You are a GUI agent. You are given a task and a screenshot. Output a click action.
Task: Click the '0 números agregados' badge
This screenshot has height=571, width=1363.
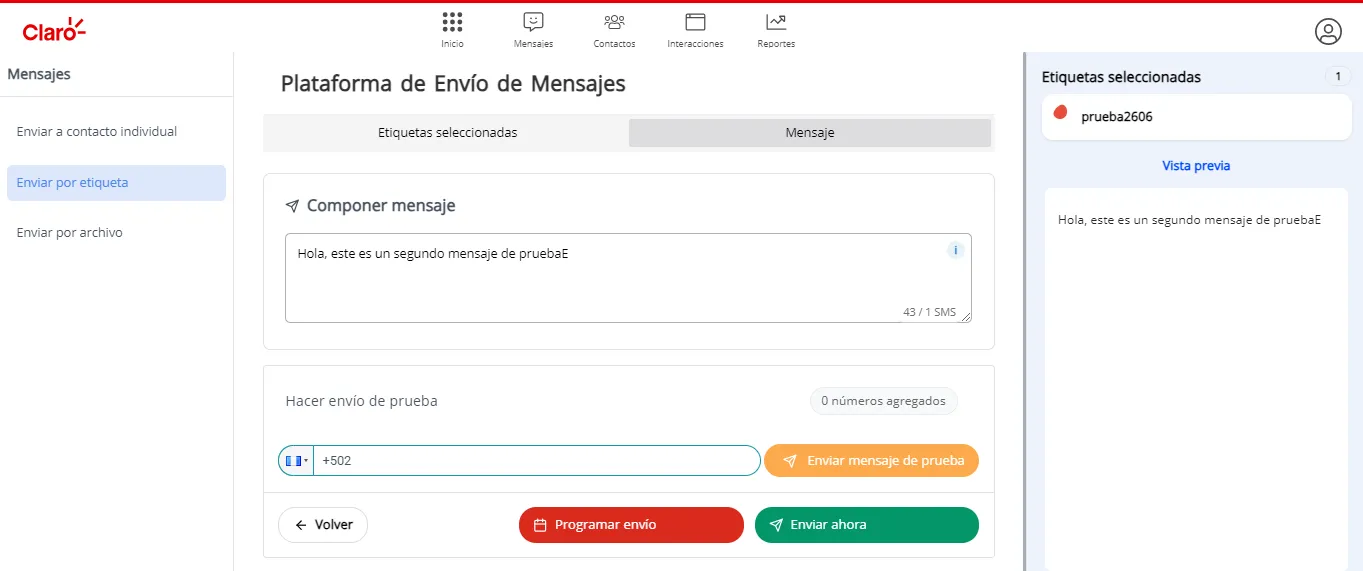click(884, 401)
